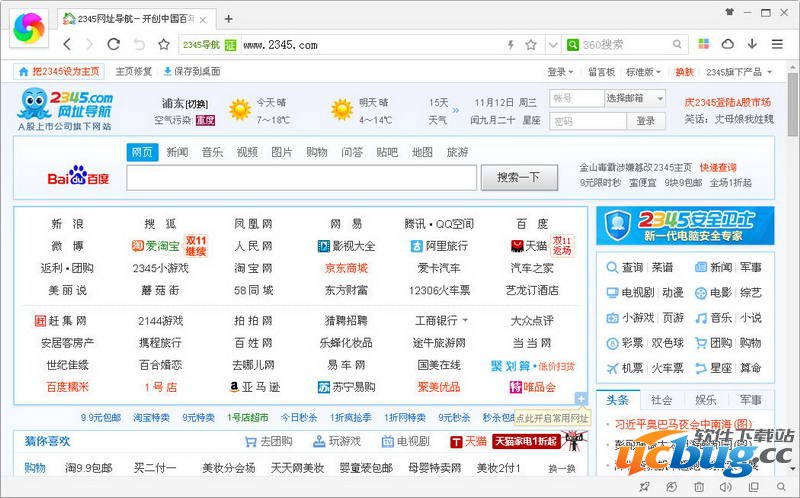Click 切换 city switch link
This screenshot has height=498, width=800.
coord(196,104)
